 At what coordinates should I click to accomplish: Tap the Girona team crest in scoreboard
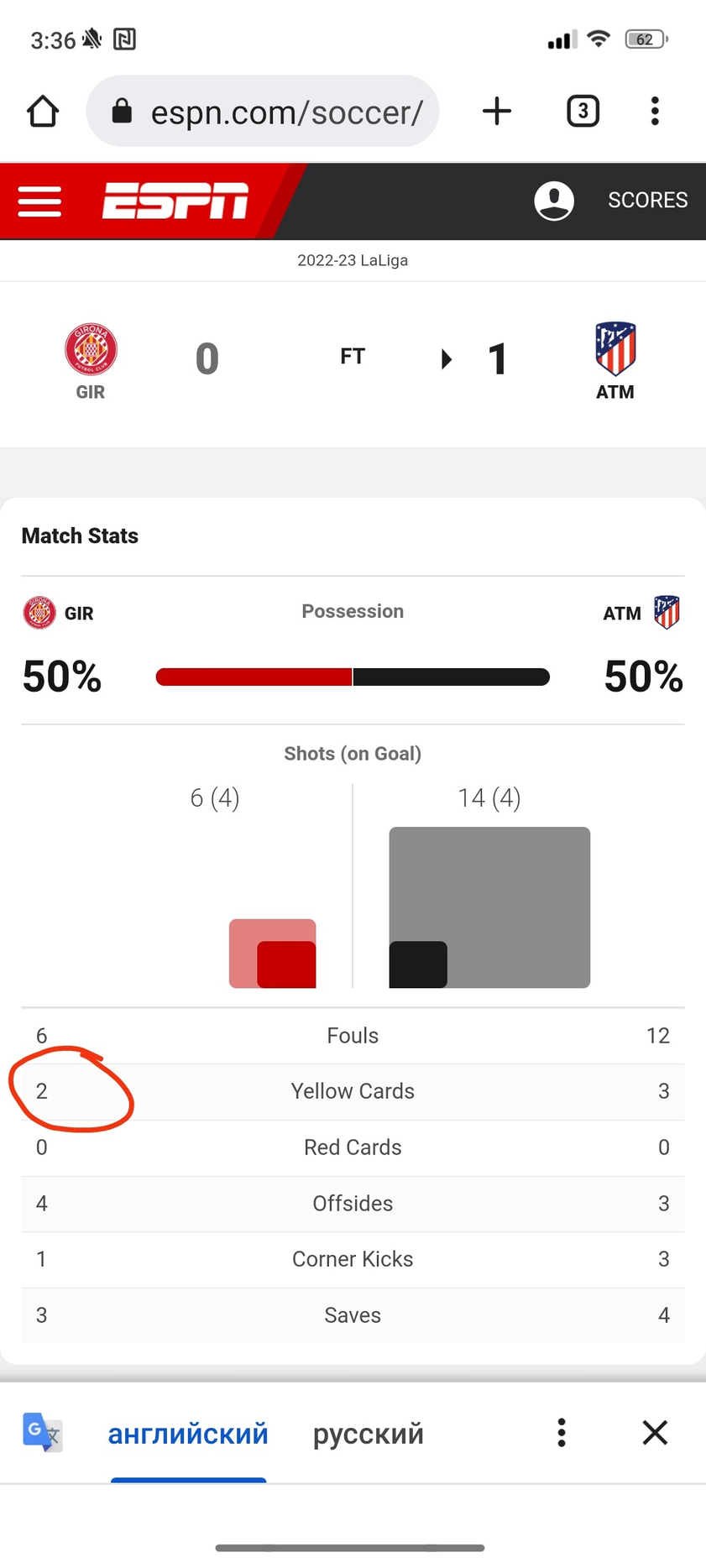point(91,349)
